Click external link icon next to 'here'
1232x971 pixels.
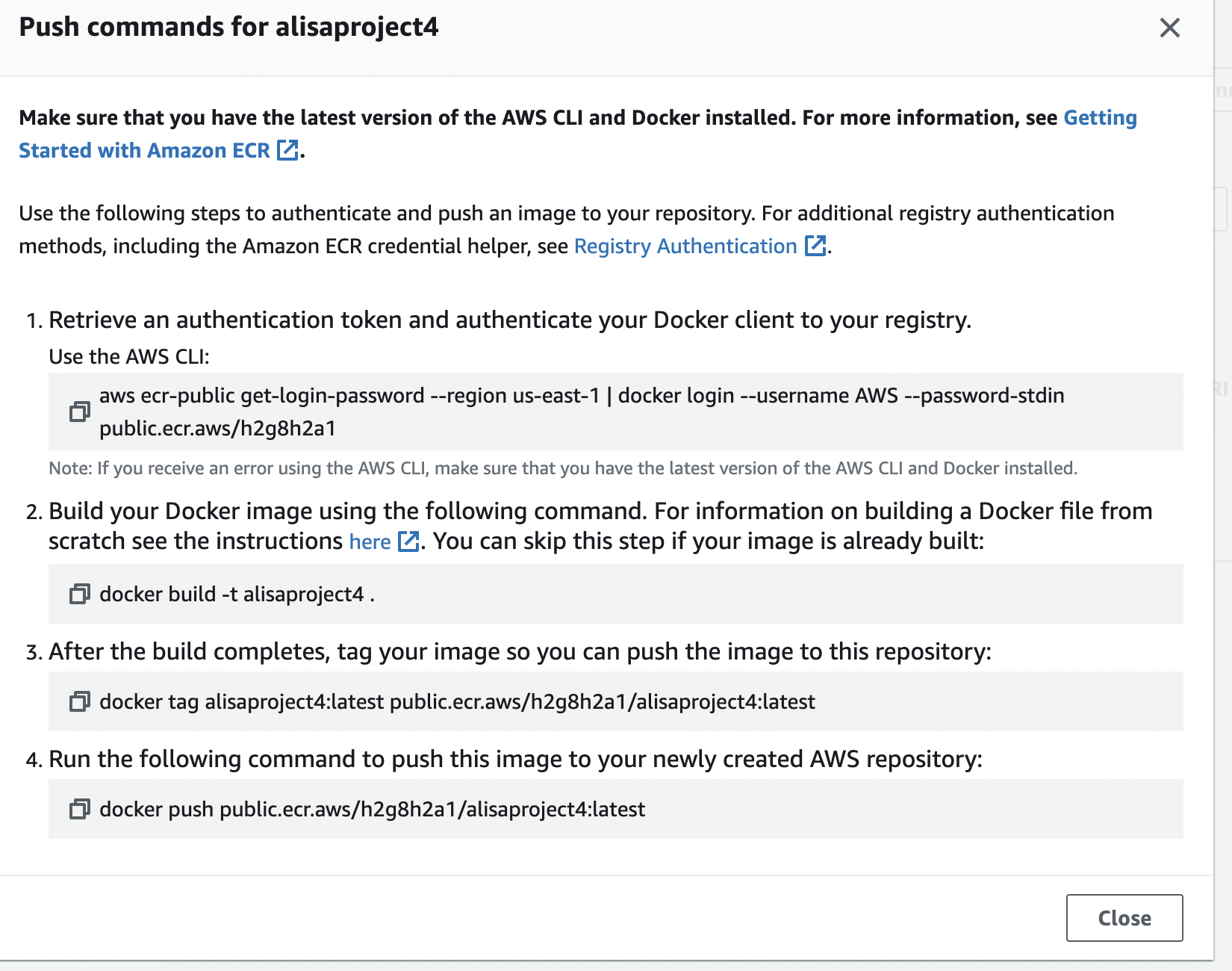tap(408, 541)
